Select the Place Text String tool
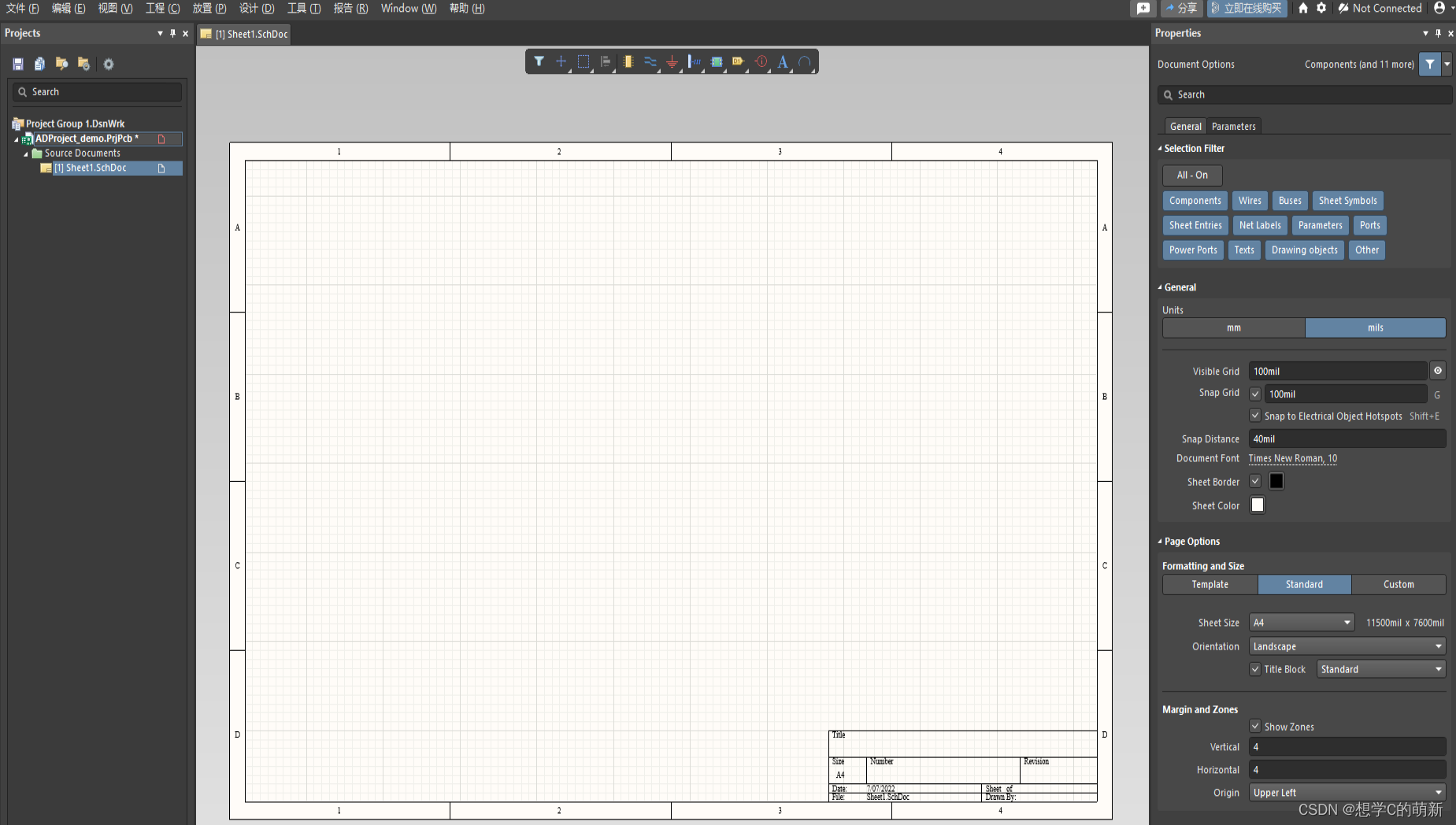The image size is (1456, 825). 783,61
